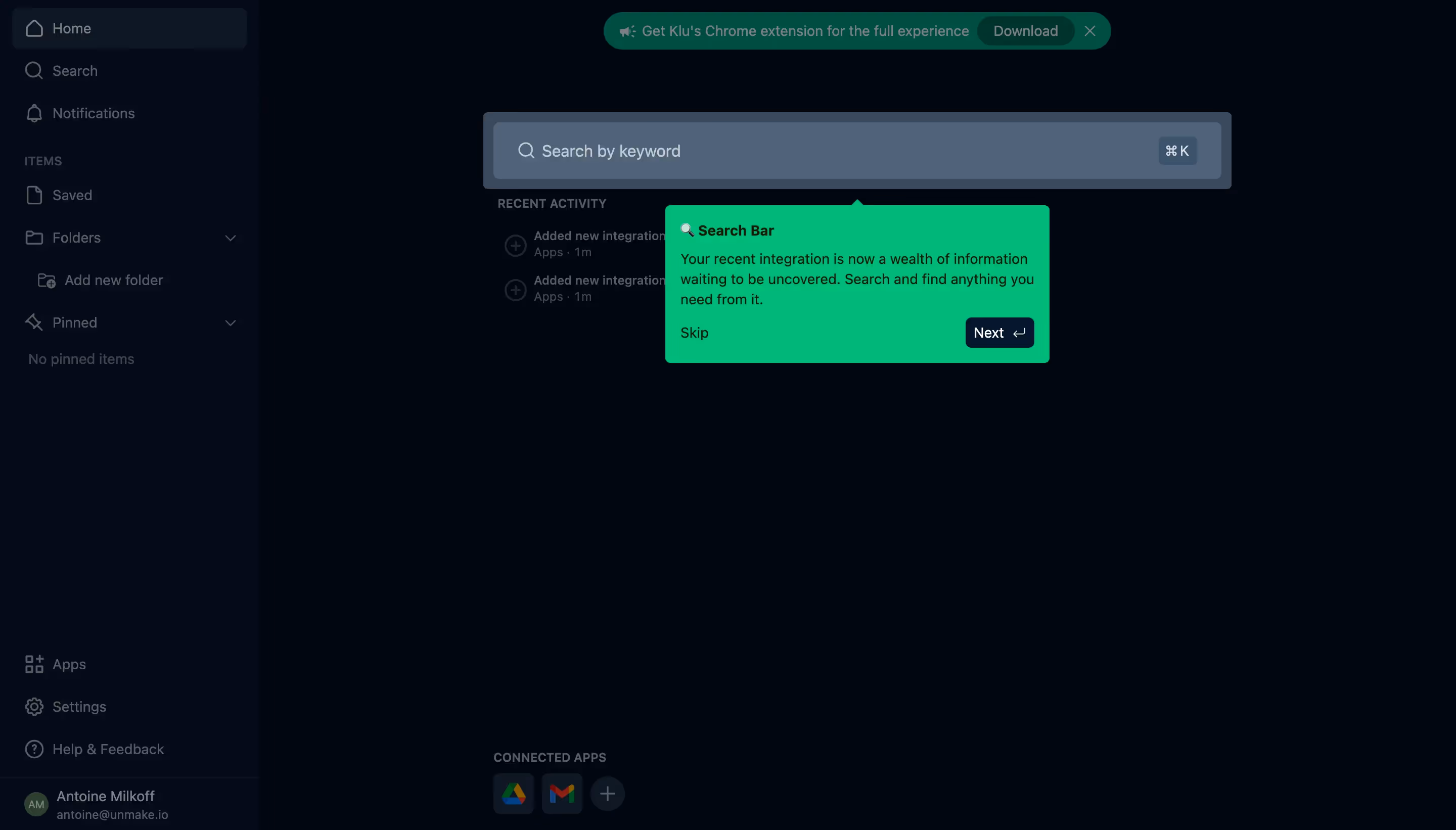Skip the onboarding tour
Image resolution: width=1456 pixels, height=830 pixels.
point(694,333)
